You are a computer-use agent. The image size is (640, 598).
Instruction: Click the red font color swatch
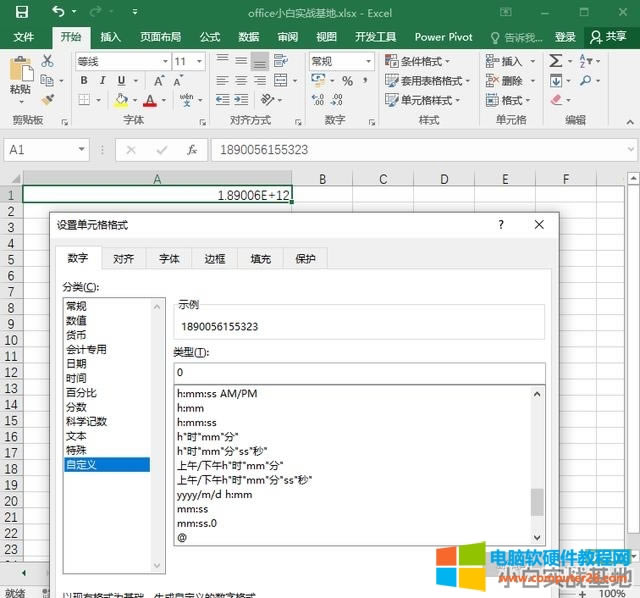(149, 101)
